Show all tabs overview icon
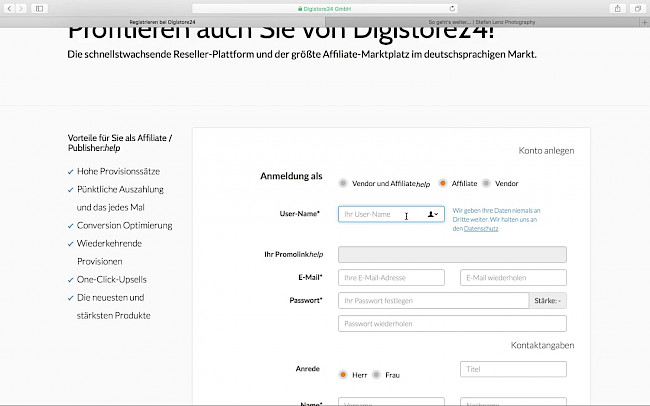 coord(638,8)
